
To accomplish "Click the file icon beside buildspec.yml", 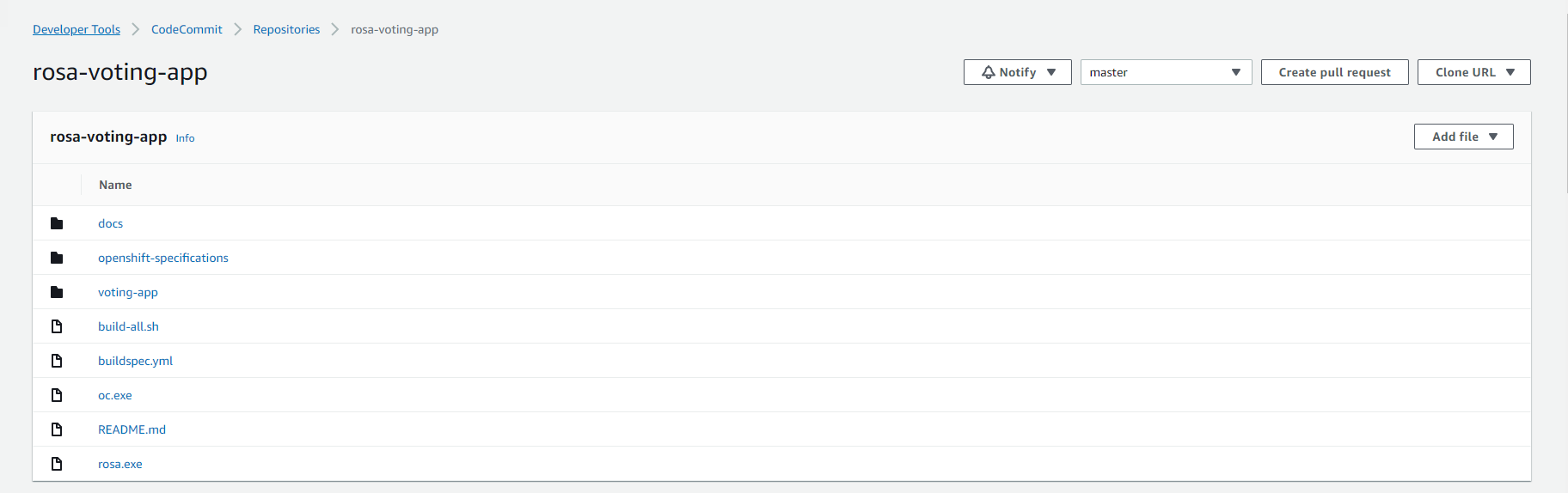I will pyautogui.click(x=57, y=361).
